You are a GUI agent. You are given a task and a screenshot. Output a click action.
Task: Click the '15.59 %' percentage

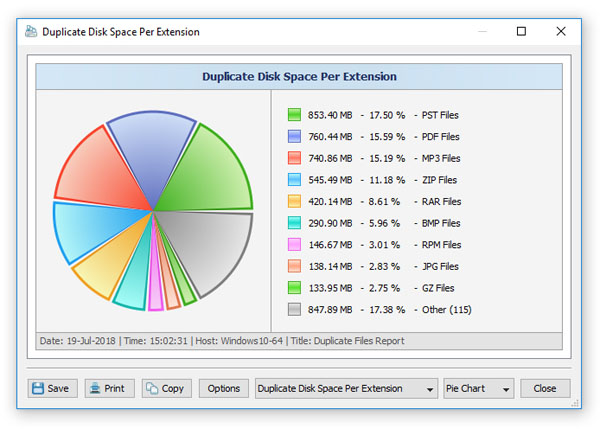click(x=387, y=137)
